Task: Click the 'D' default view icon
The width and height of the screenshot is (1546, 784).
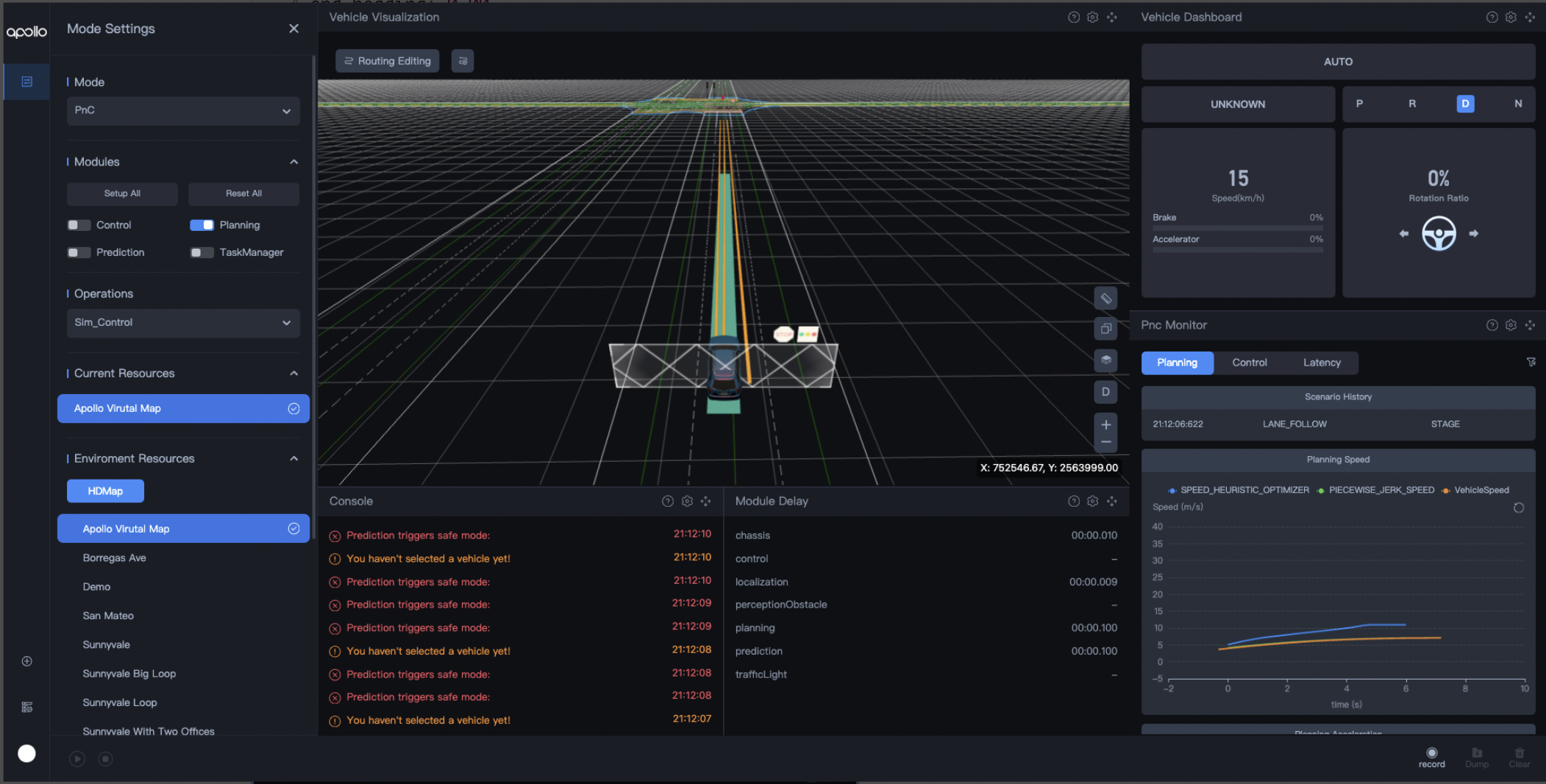Action: (x=1106, y=392)
